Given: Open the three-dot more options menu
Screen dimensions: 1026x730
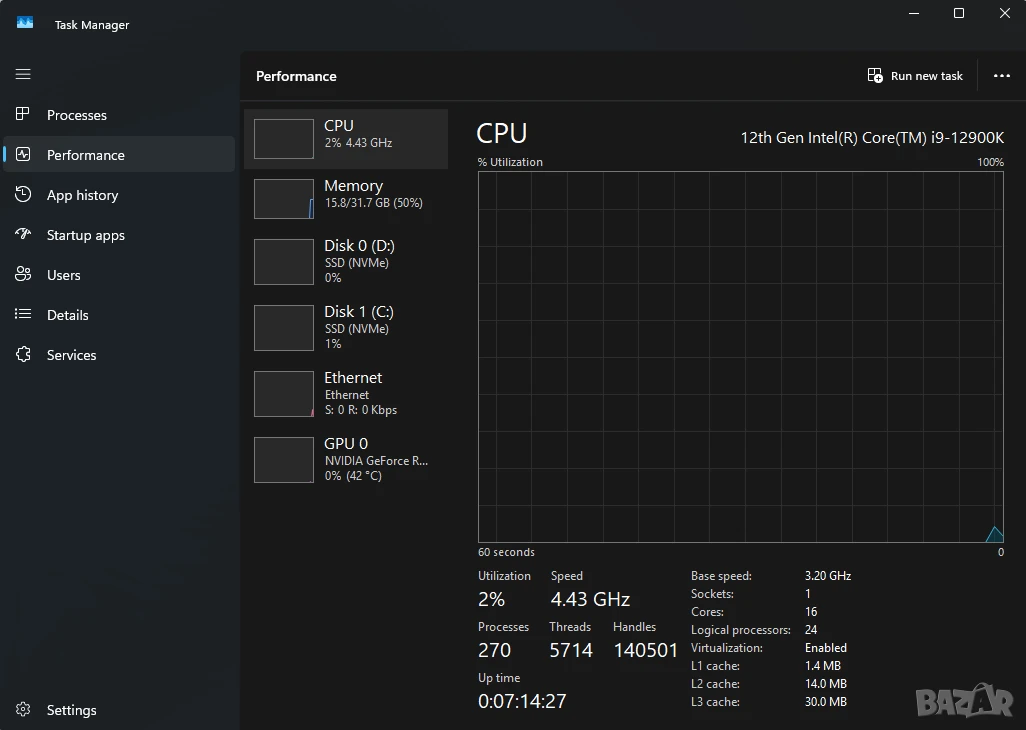Looking at the screenshot, I should point(1001,76).
